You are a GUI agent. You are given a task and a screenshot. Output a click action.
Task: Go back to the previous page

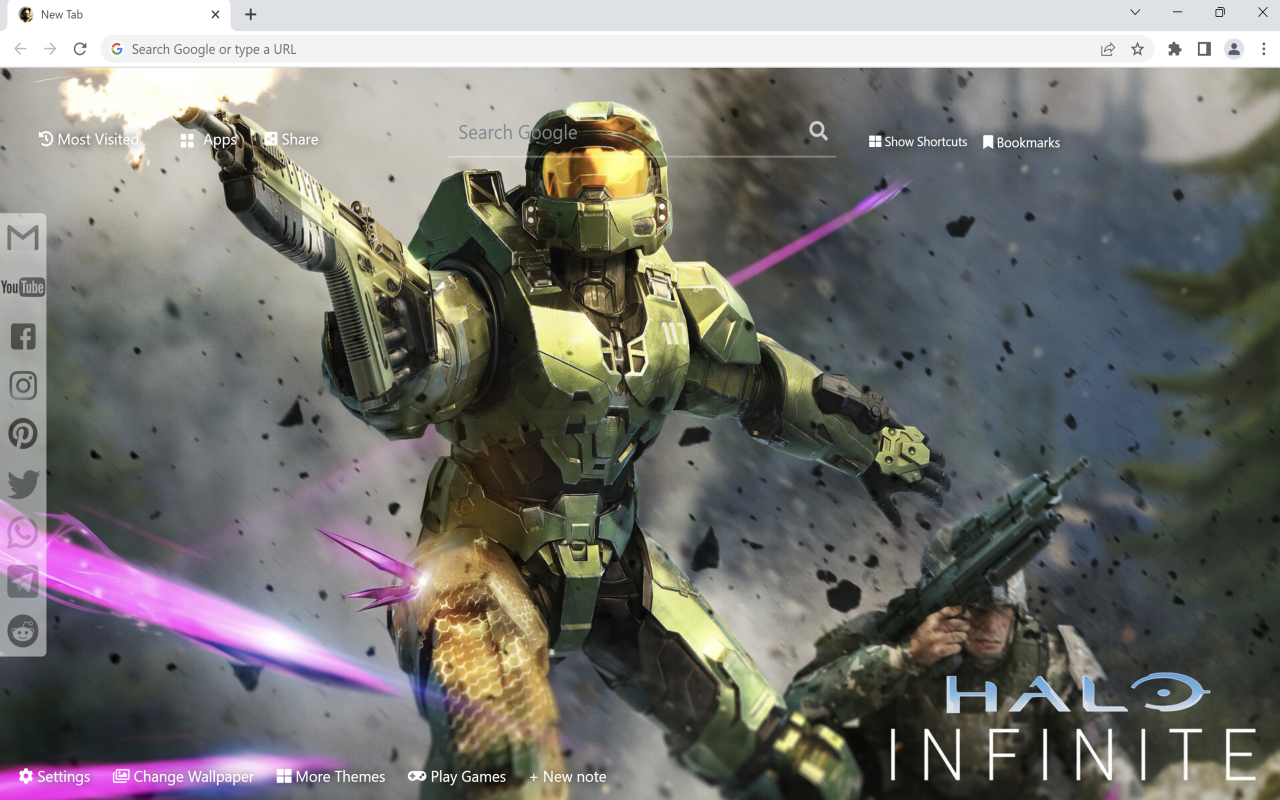[x=20, y=49]
